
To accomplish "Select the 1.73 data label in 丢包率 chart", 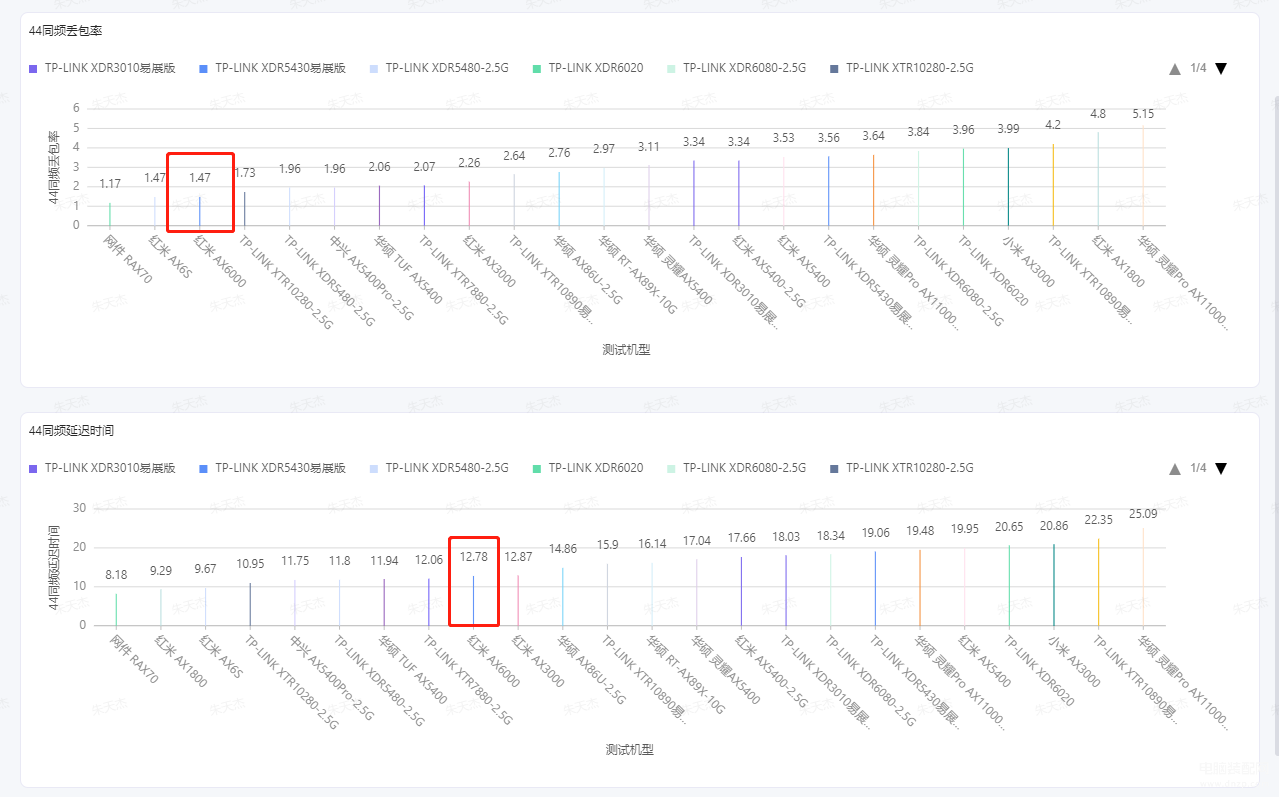I will coord(245,173).
